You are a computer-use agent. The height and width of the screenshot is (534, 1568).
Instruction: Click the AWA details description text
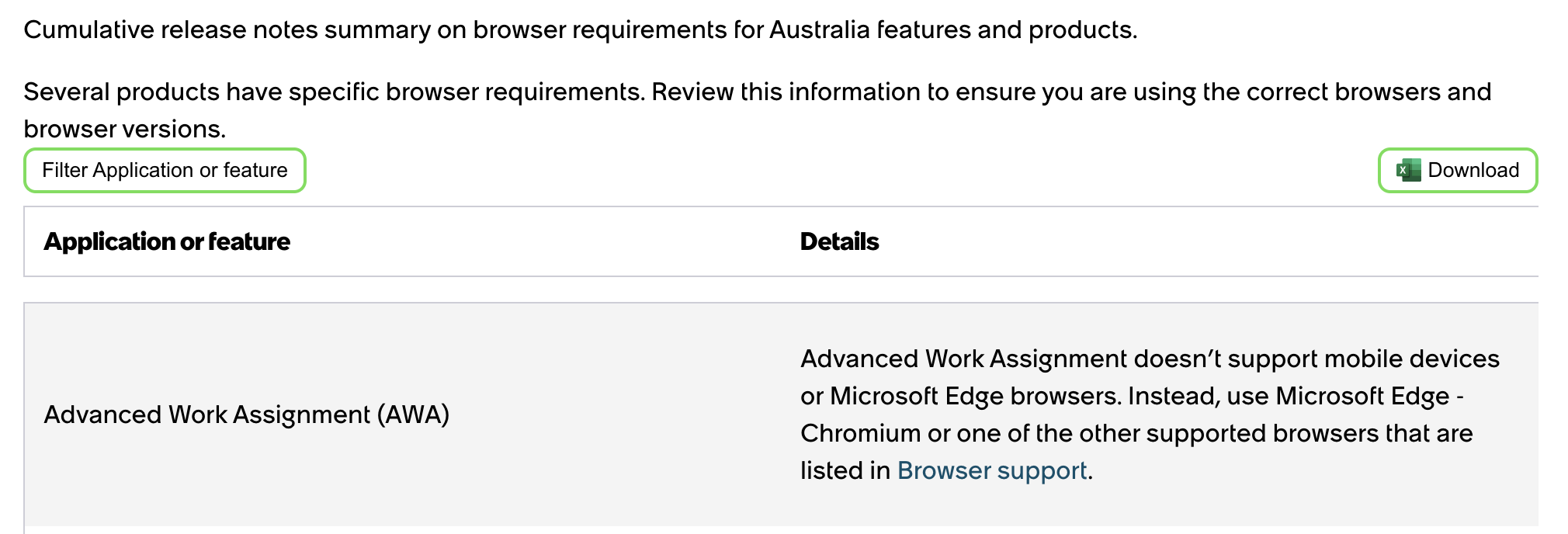point(1150,414)
